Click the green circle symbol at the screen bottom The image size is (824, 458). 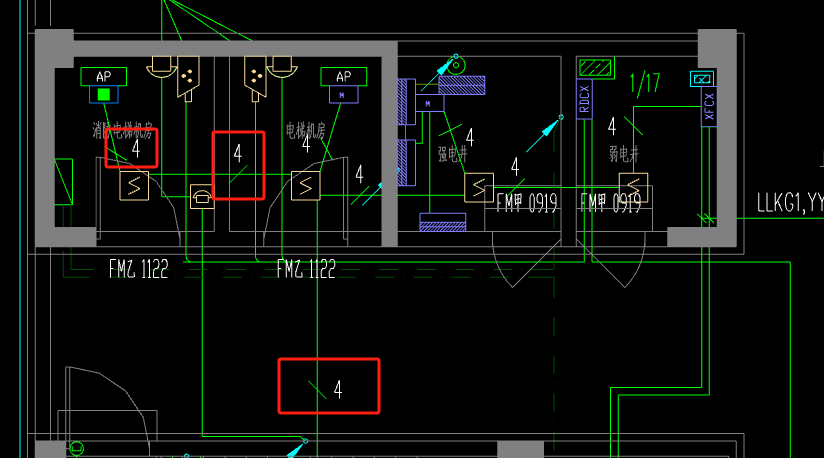77,449
